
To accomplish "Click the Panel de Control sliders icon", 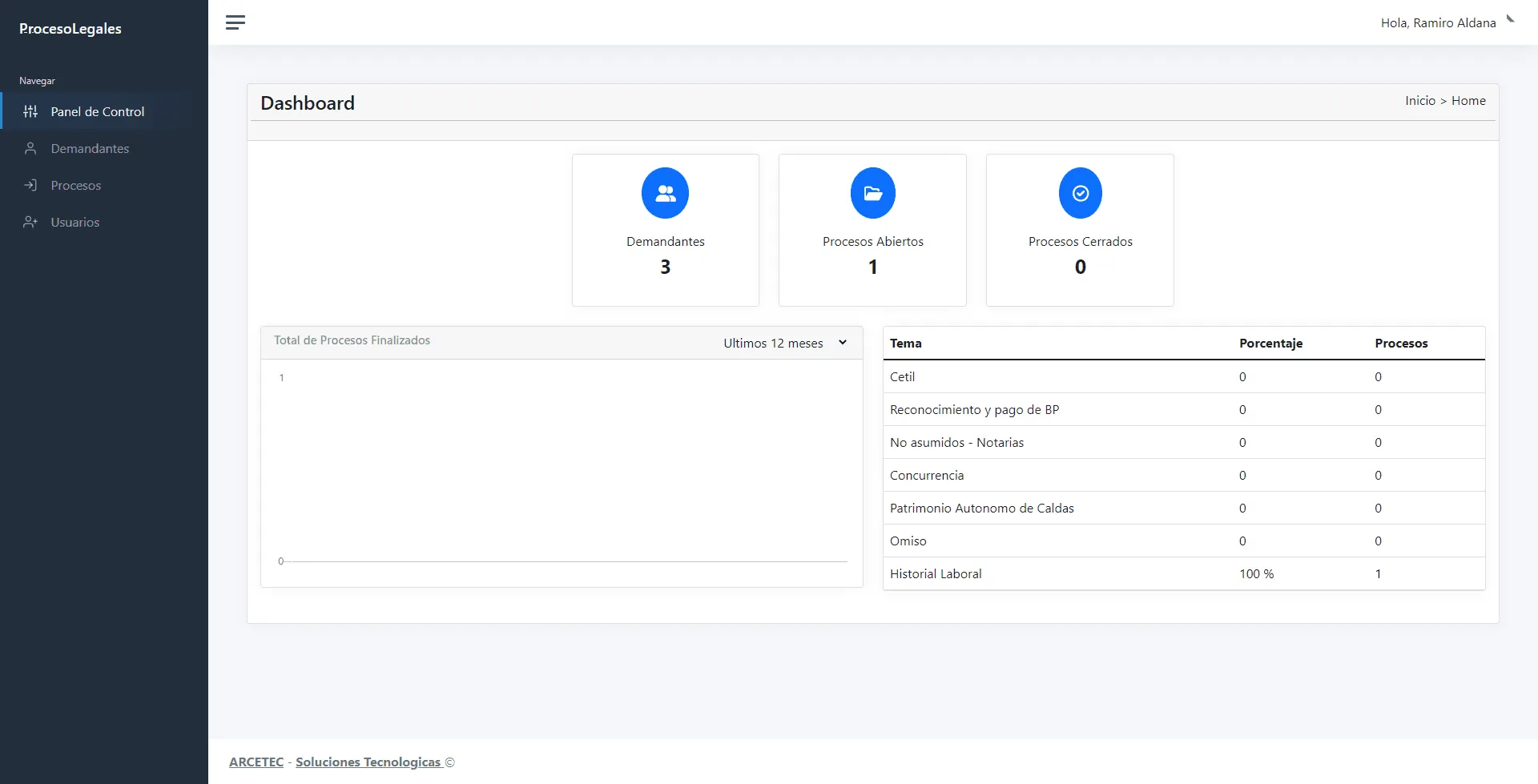I will [30, 112].
